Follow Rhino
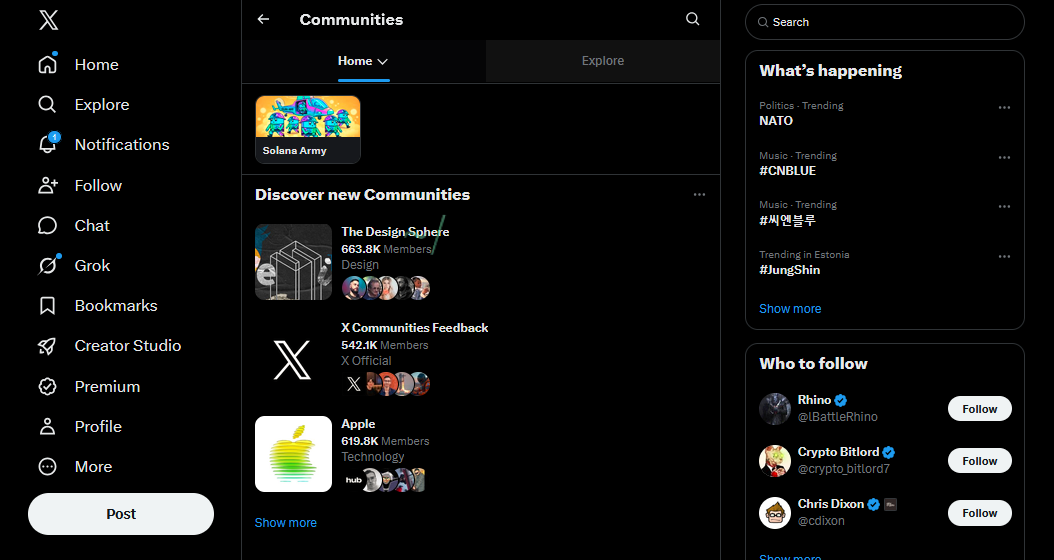 pyautogui.click(x=979, y=409)
